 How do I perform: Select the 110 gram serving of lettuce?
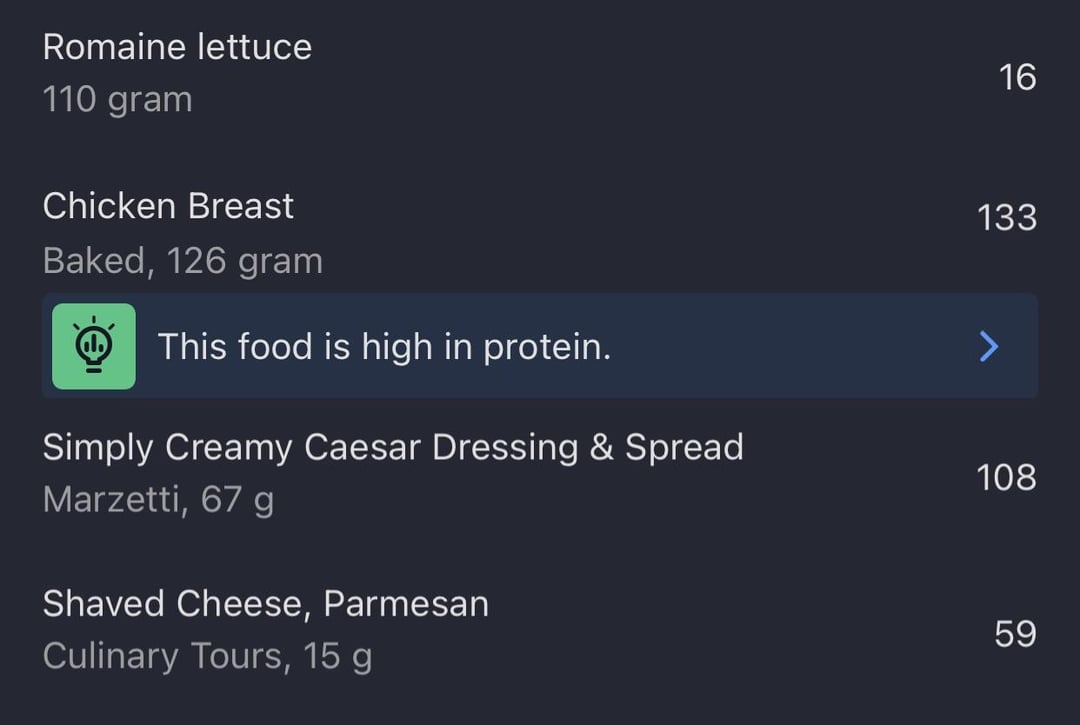coord(117,100)
